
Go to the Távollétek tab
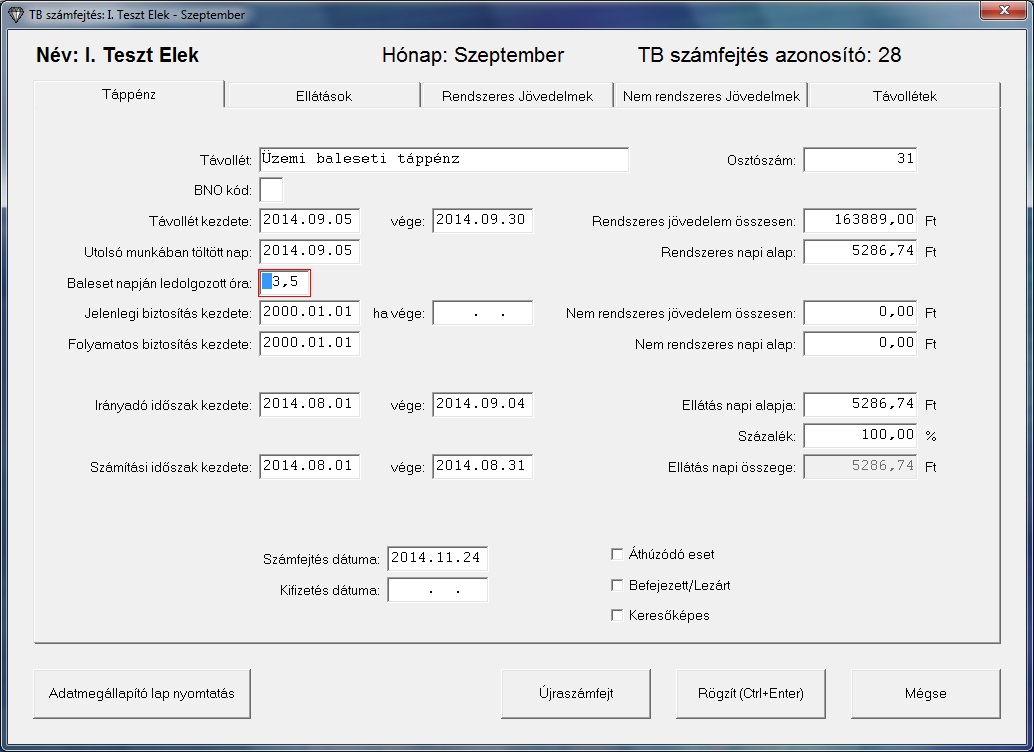(903, 96)
